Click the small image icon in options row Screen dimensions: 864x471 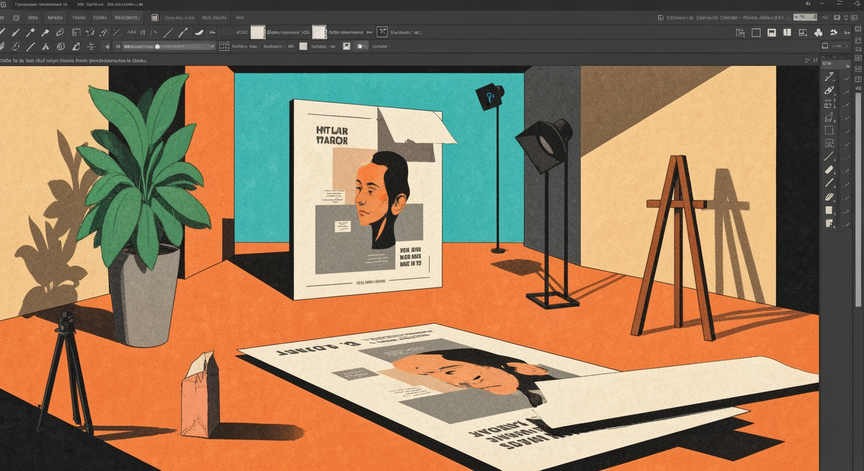pos(346,46)
